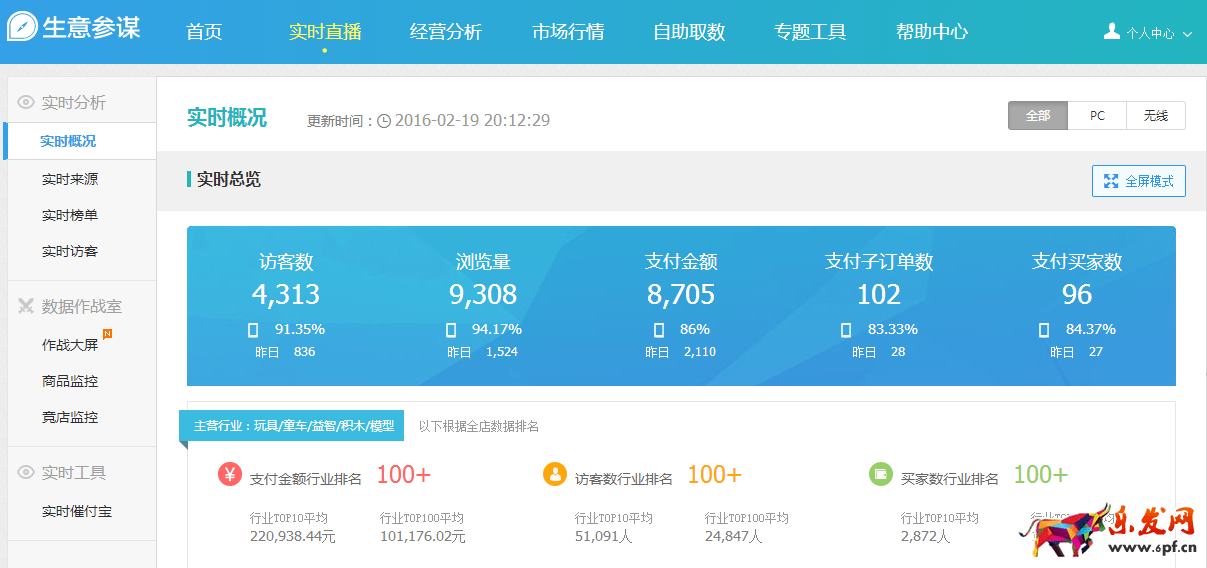Open 作战大屏 in the sidebar

pyautogui.click(x=70, y=345)
